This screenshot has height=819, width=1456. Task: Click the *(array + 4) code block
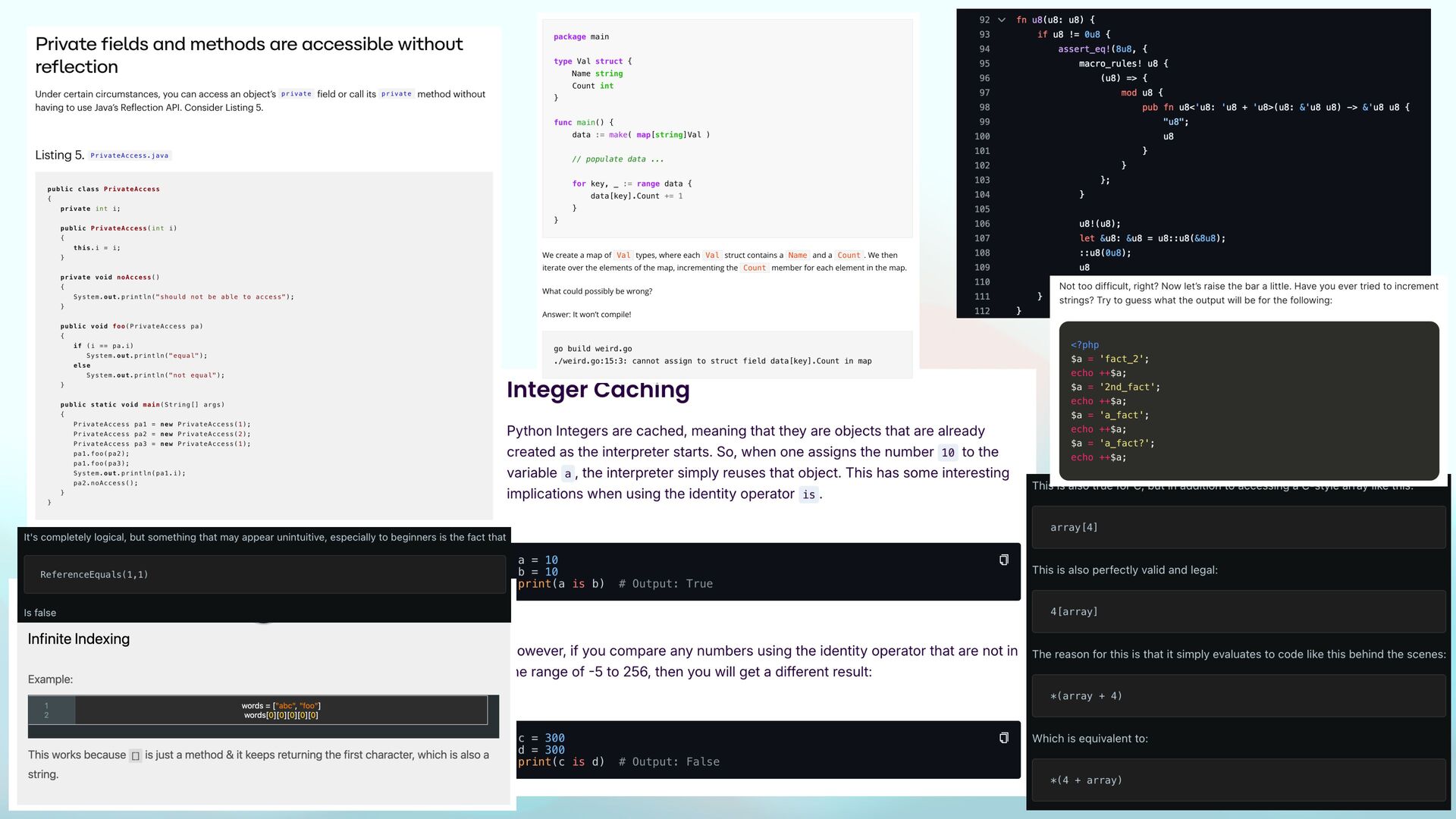pyautogui.click(x=1238, y=696)
